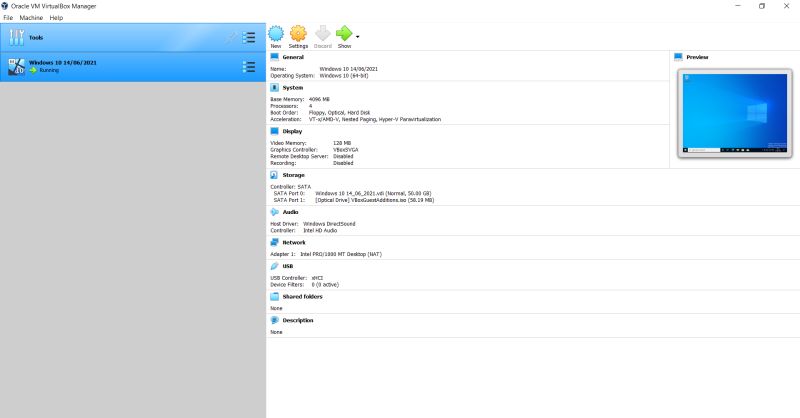Click the Discard toolbar icon
The image size is (800, 418).
[322, 34]
